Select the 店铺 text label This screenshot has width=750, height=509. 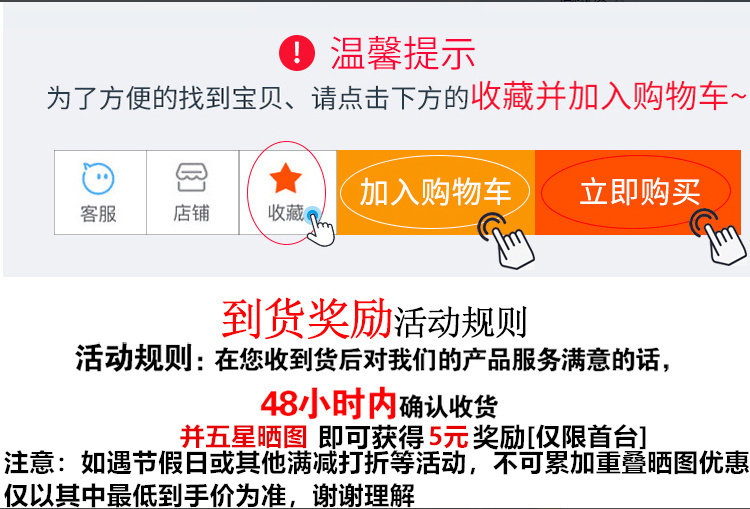click(191, 213)
